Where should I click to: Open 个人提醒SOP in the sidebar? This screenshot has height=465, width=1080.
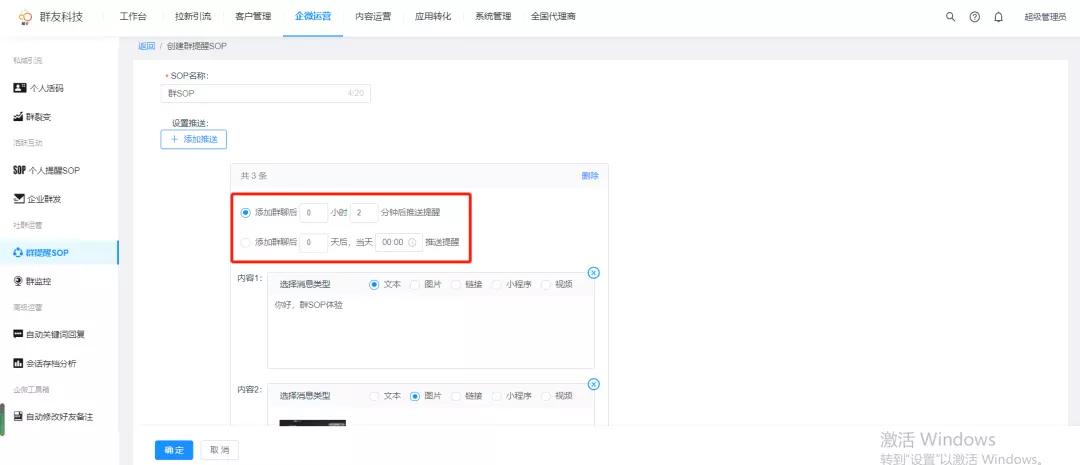[x=54, y=170]
